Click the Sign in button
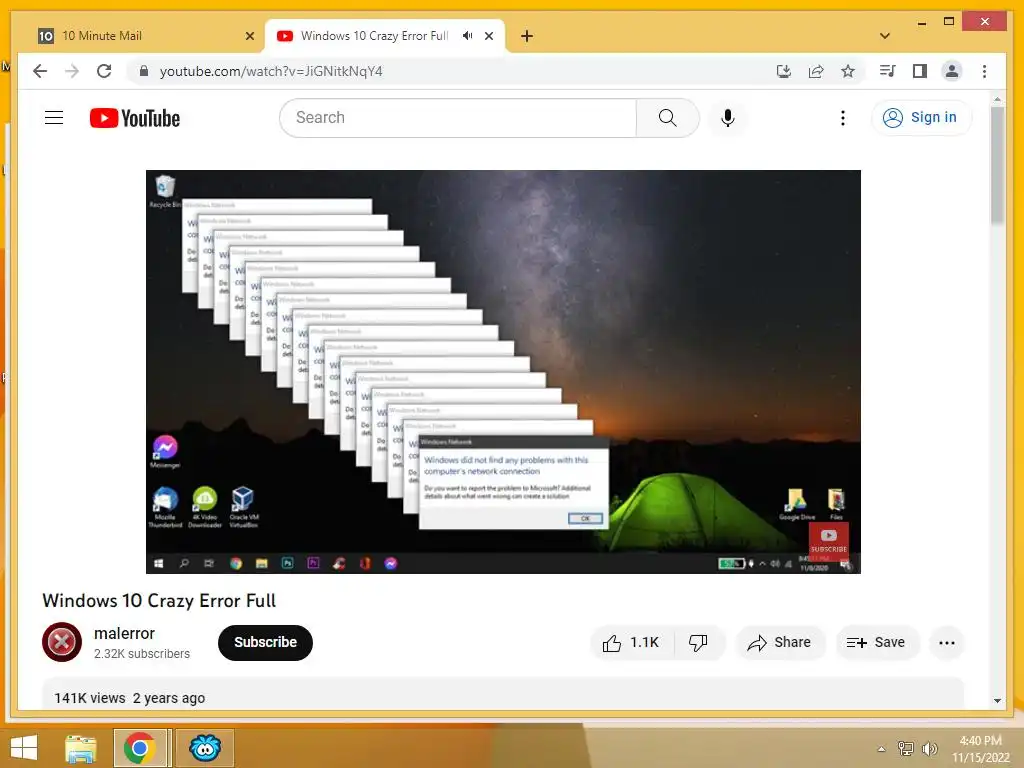 [921, 118]
